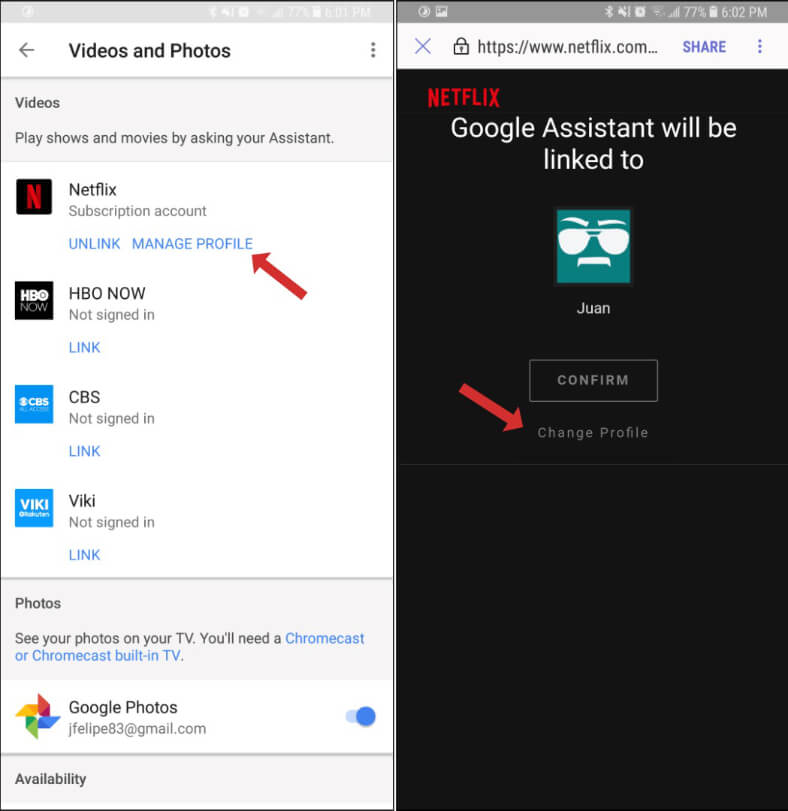Tap the Google Photos title text
Screen dimensions: 788x811
[x=123, y=707]
